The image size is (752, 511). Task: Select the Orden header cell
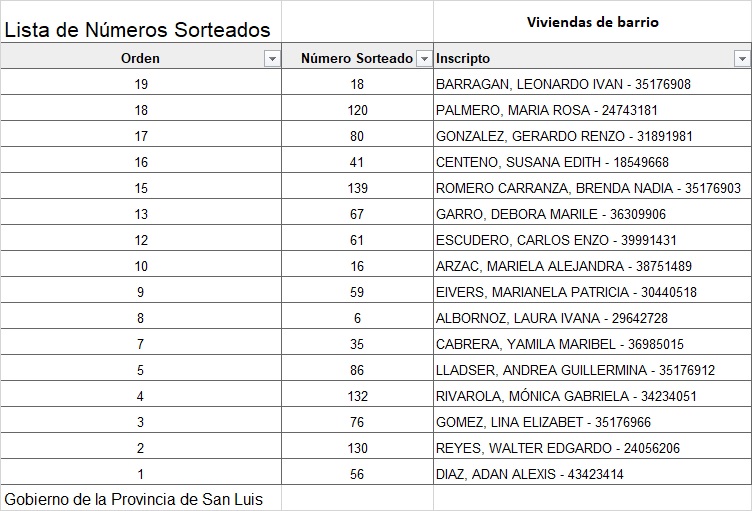tap(140, 59)
